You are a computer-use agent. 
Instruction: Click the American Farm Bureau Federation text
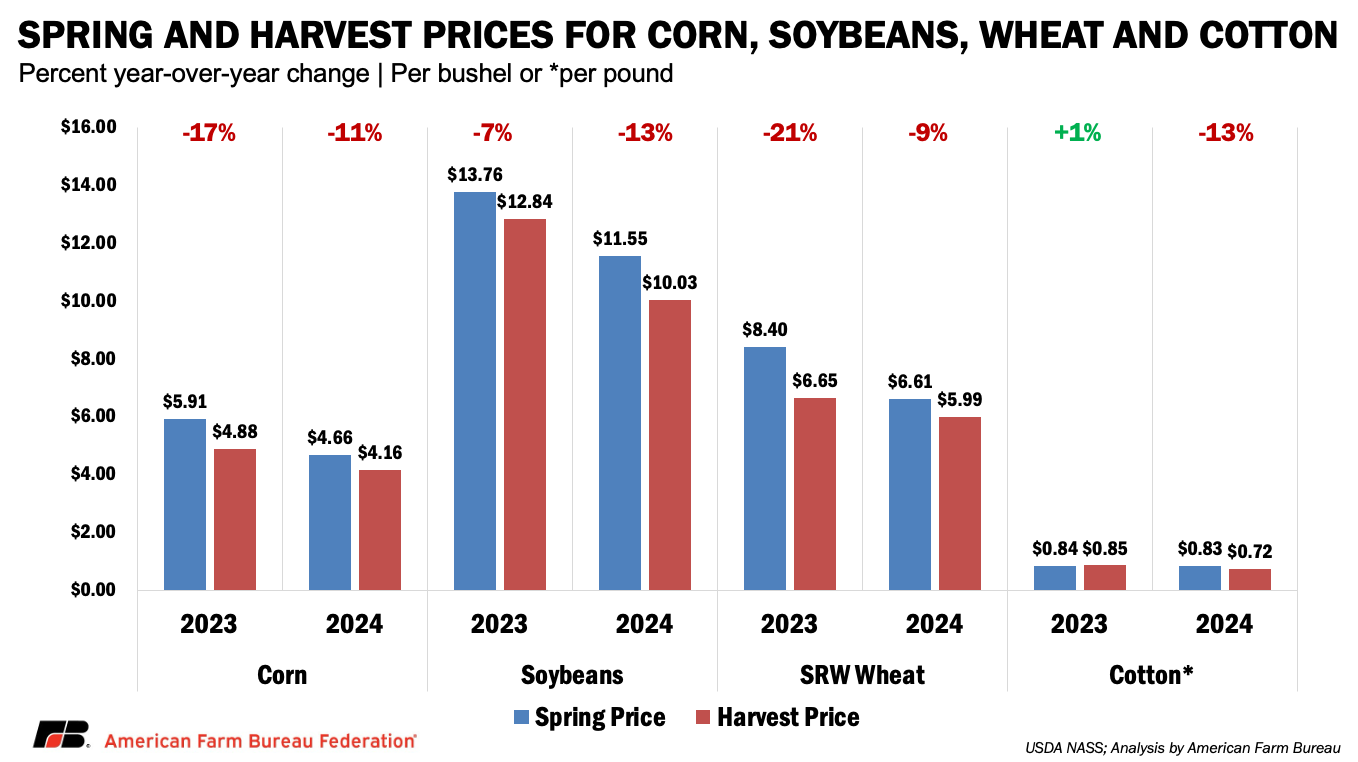(x=261, y=741)
